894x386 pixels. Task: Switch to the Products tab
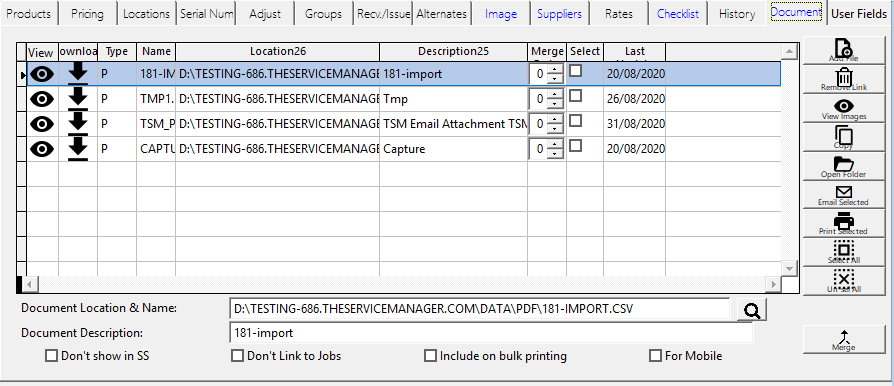[x=29, y=14]
